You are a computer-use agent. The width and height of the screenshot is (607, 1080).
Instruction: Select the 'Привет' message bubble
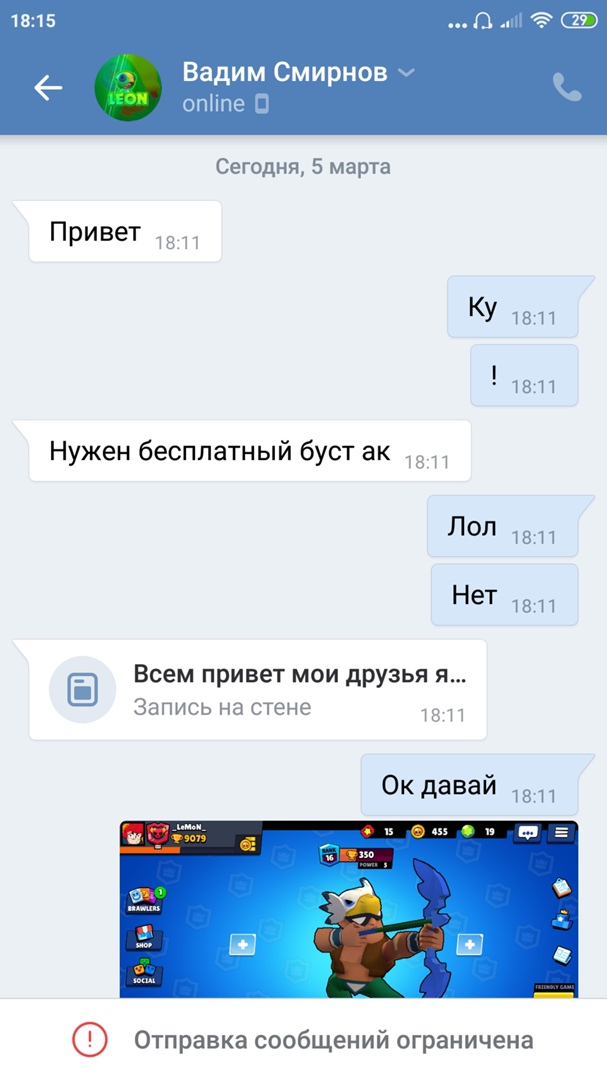click(x=125, y=231)
